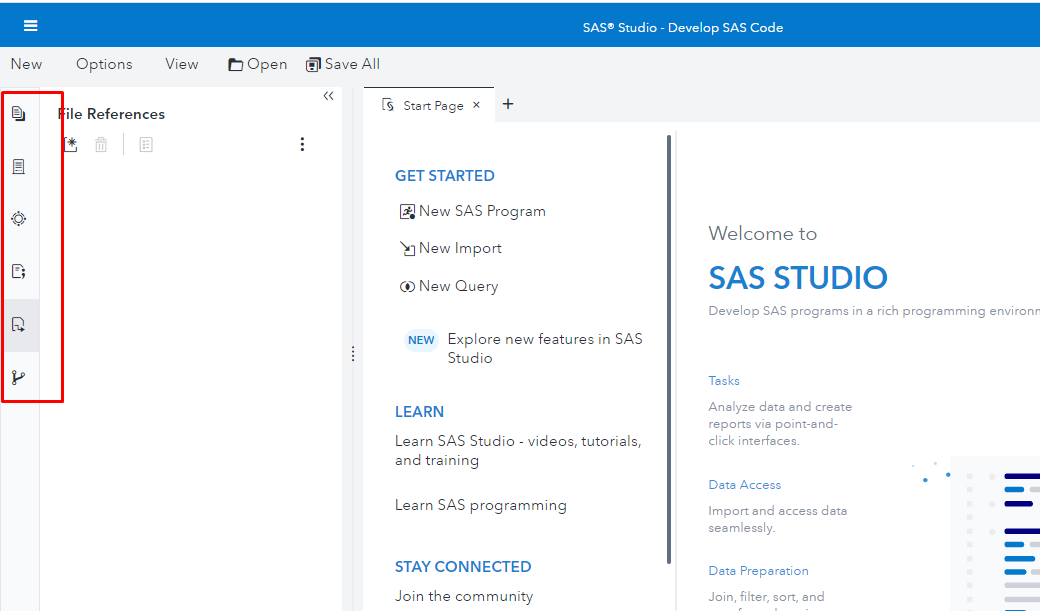The image size is (1040, 611).
Task: Open the properties icon in File References toolbar
Action: 145,144
